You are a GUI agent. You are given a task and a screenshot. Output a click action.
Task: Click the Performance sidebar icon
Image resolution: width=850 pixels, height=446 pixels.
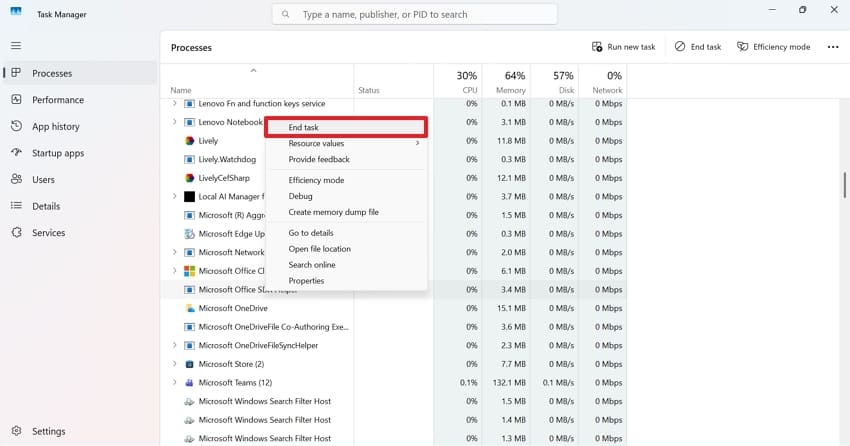pyautogui.click(x=16, y=99)
